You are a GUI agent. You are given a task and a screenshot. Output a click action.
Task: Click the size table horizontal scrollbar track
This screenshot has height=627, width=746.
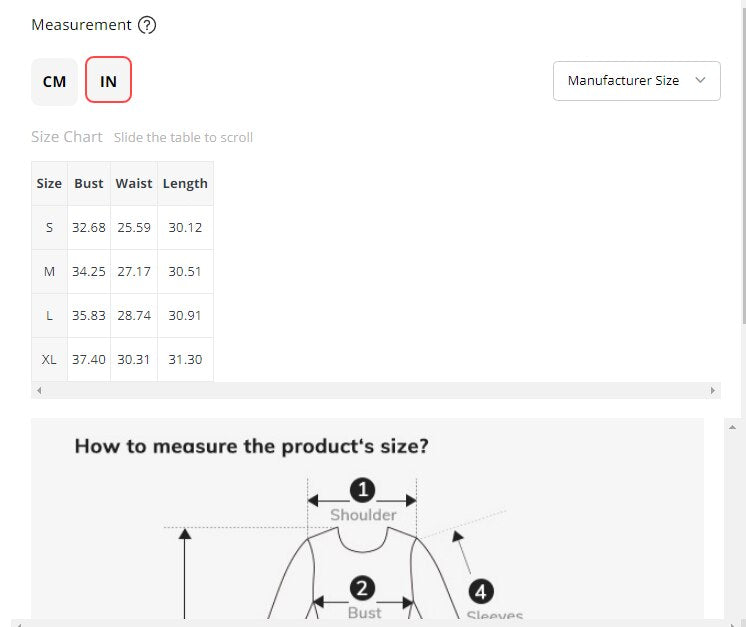[376, 391]
